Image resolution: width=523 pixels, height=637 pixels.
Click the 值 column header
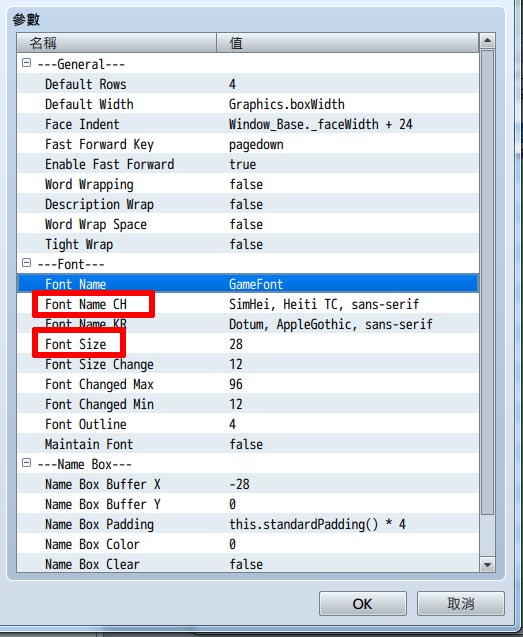pyautogui.click(x=347, y=43)
